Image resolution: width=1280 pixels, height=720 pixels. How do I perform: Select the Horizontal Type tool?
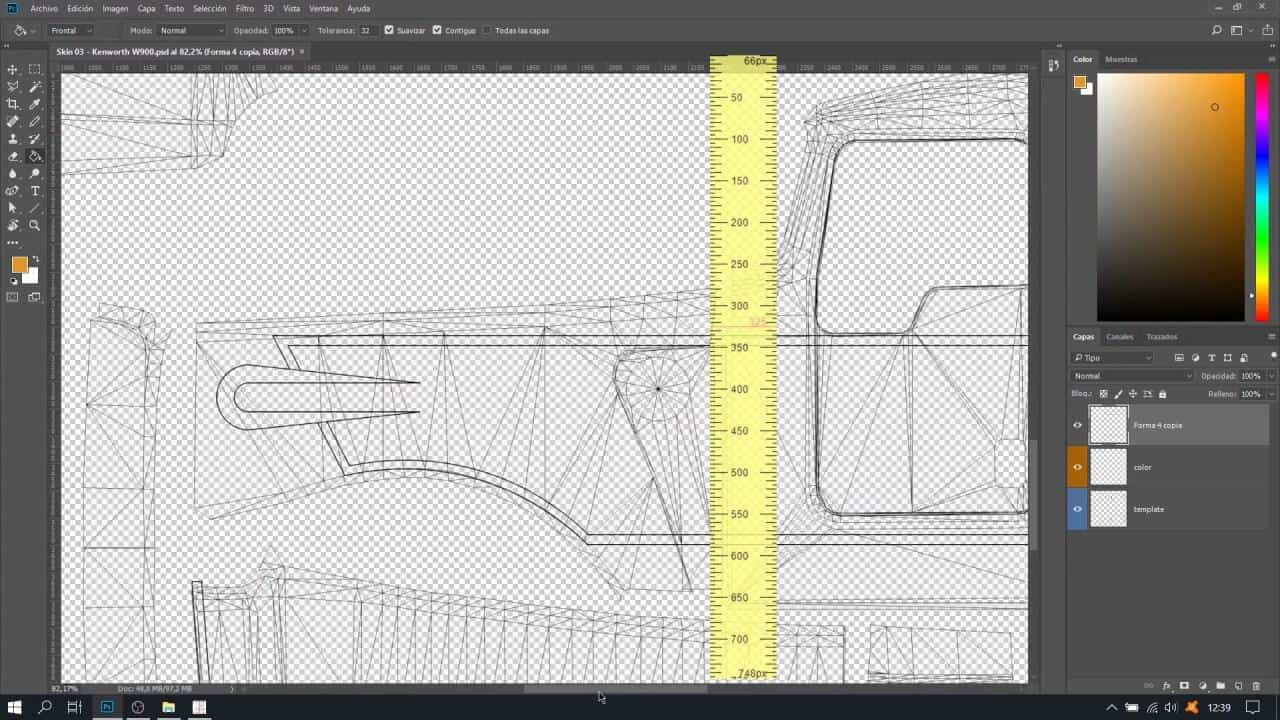click(x=35, y=191)
